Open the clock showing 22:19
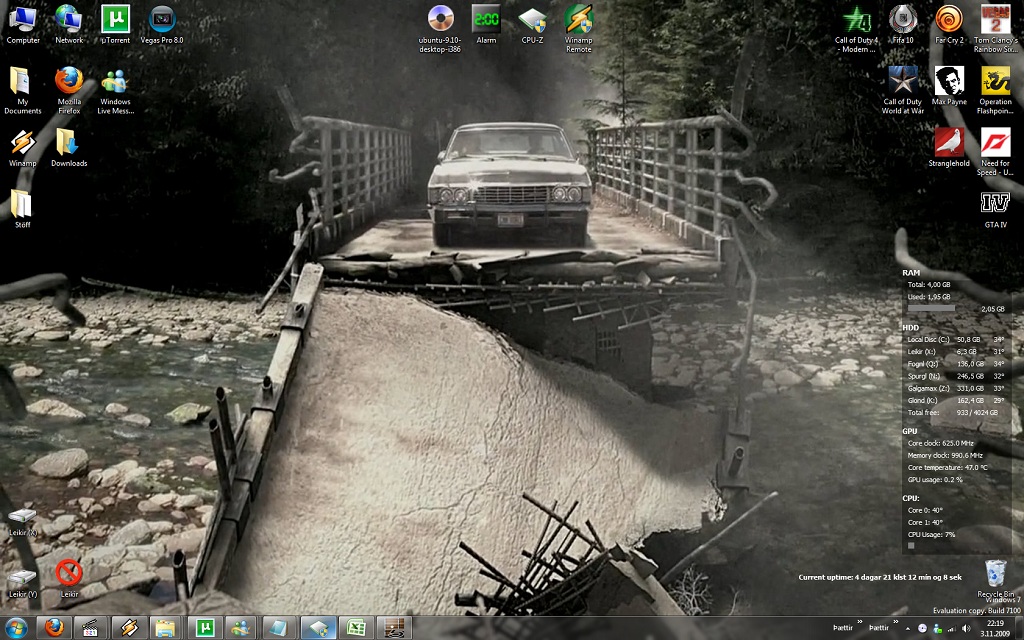 pyautogui.click(x=995, y=628)
